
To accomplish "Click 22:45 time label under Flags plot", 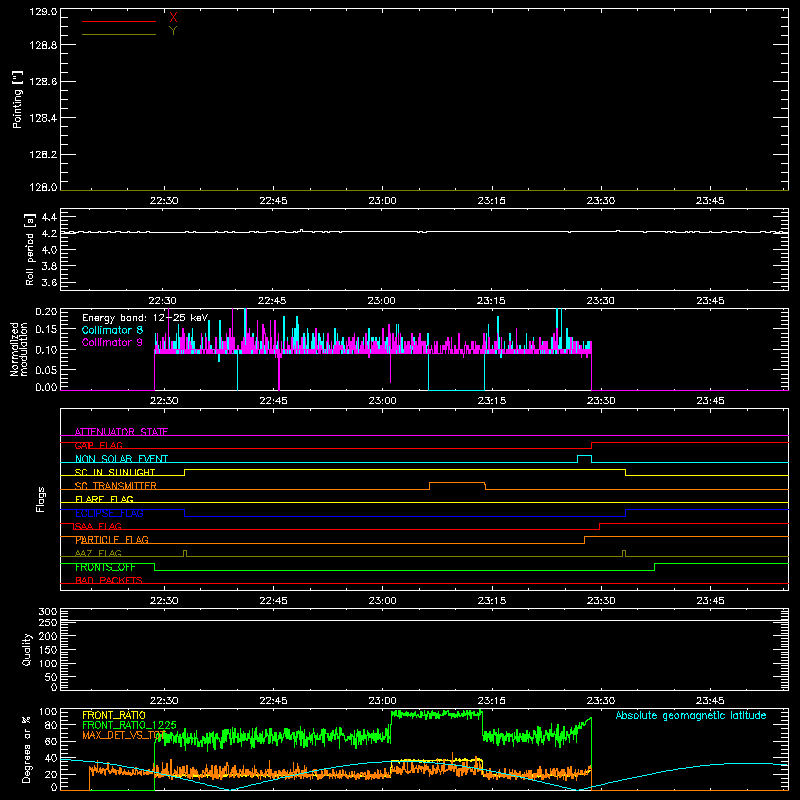I will [x=273, y=601].
